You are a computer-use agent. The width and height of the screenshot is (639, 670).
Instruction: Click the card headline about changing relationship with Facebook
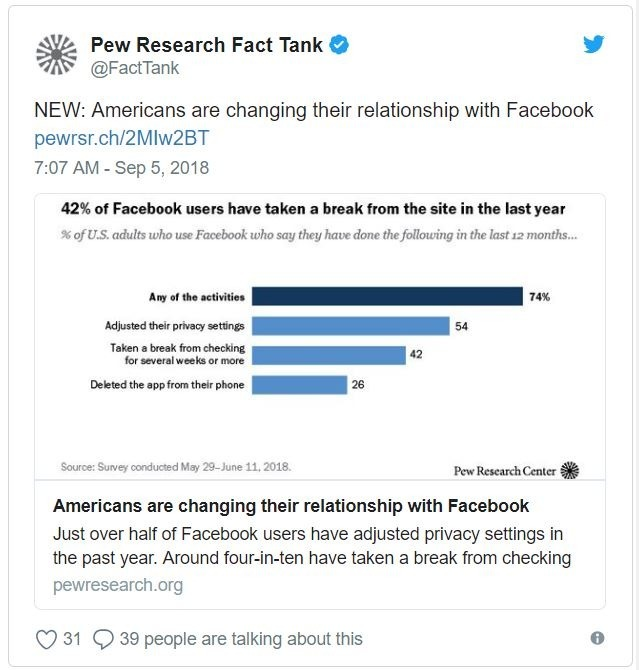[291, 506]
